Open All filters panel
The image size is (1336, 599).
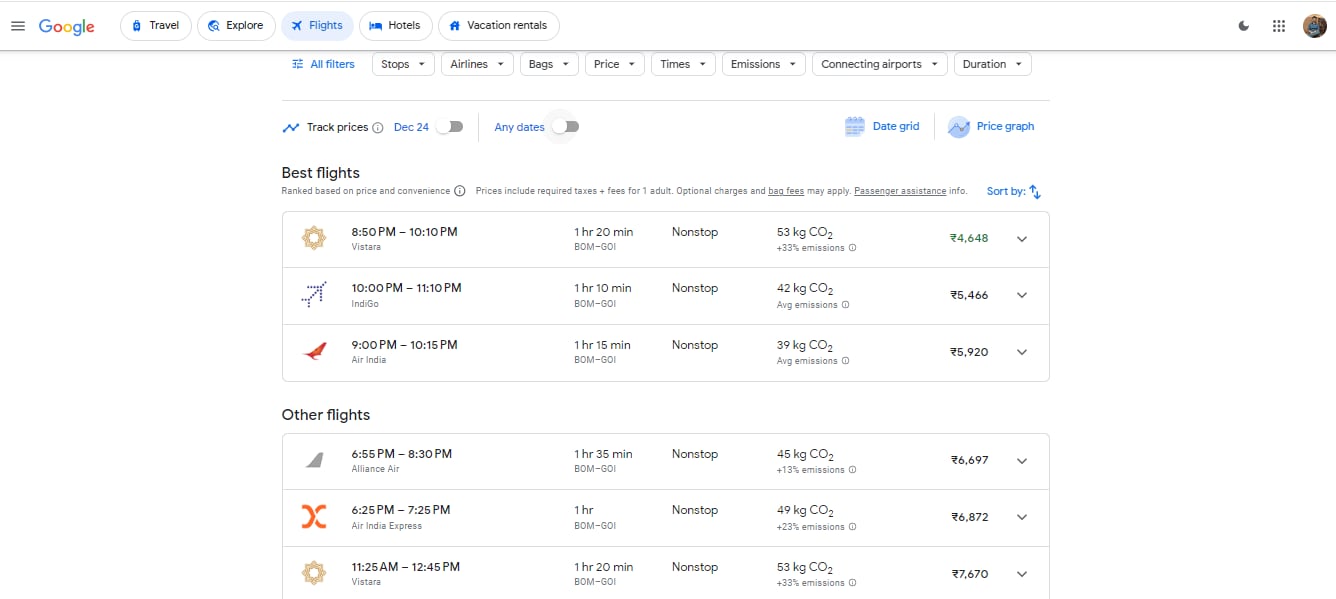tap(323, 64)
